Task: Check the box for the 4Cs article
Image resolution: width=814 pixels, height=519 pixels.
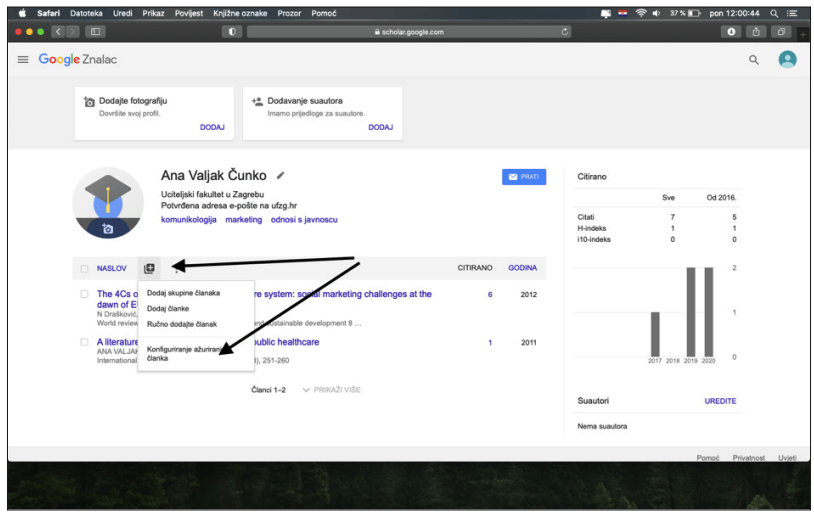Action: point(84,294)
